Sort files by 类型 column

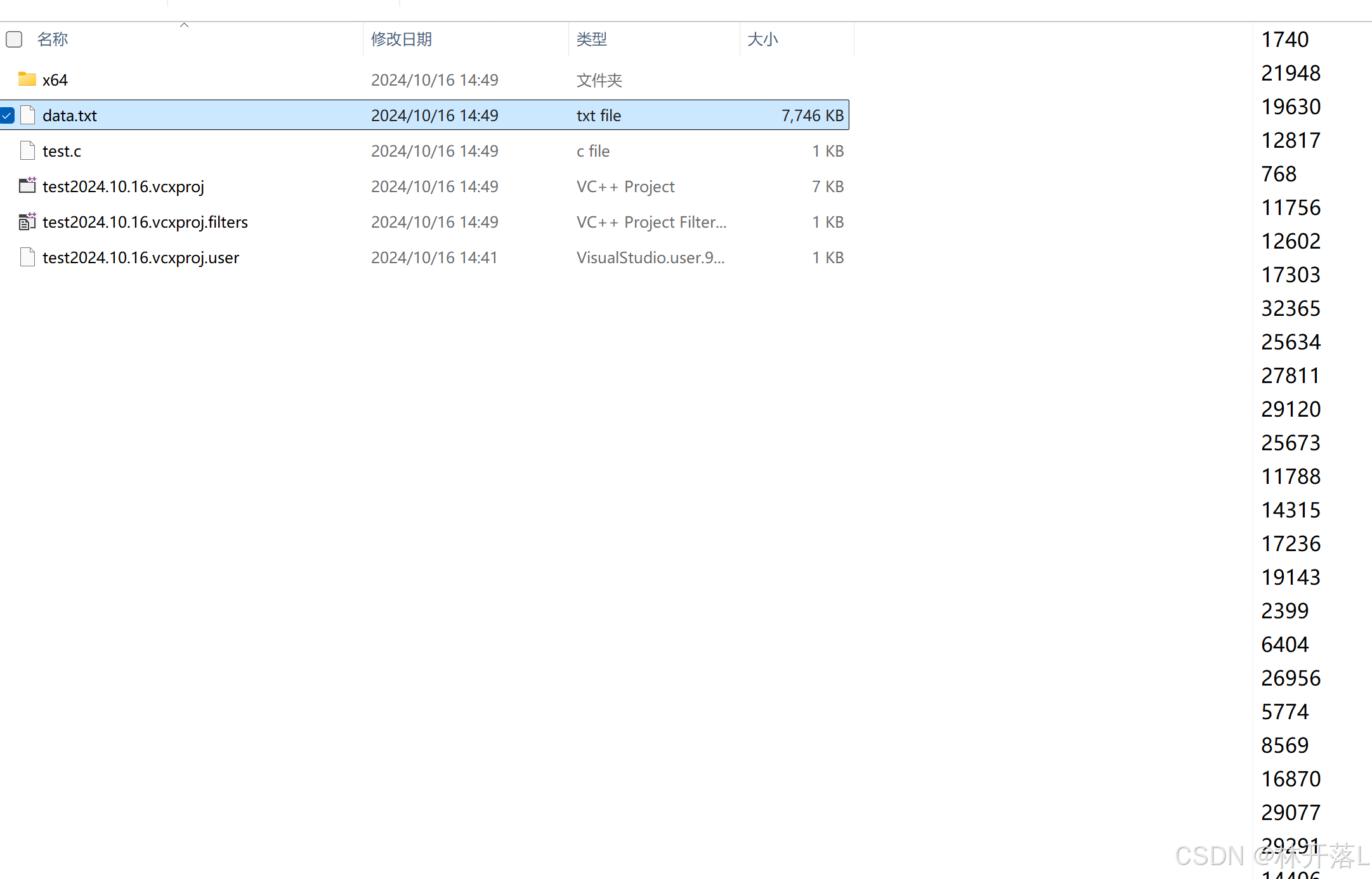[x=591, y=39]
